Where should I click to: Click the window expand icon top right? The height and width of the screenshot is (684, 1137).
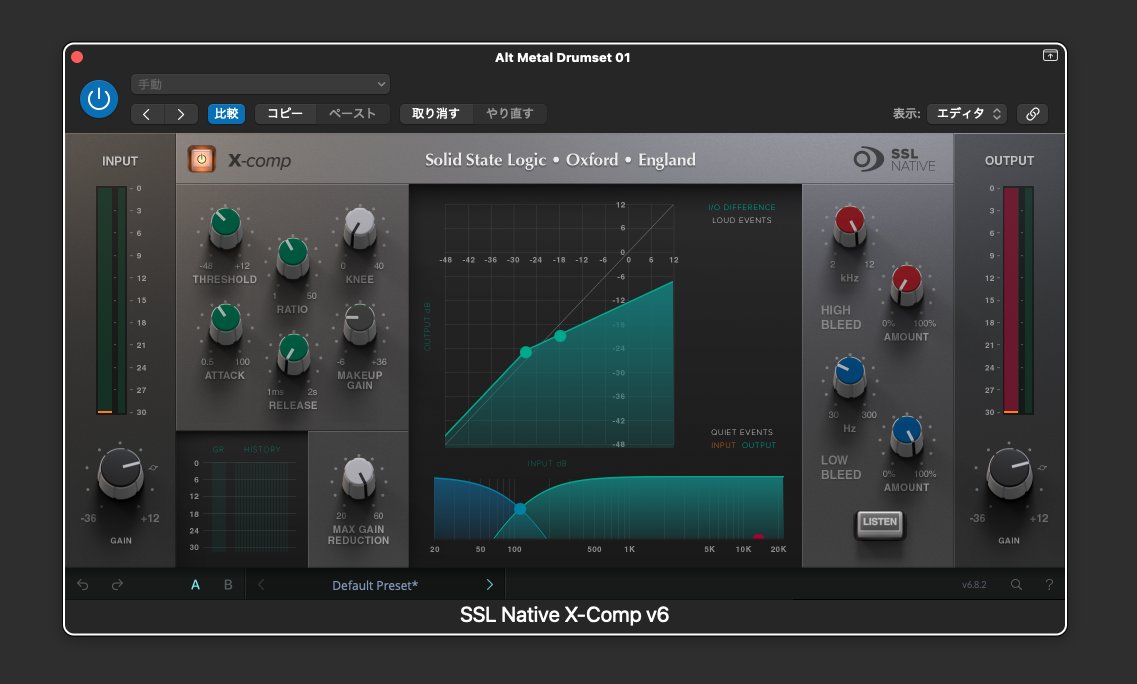pyautogui.click(x=1050, y=56)
